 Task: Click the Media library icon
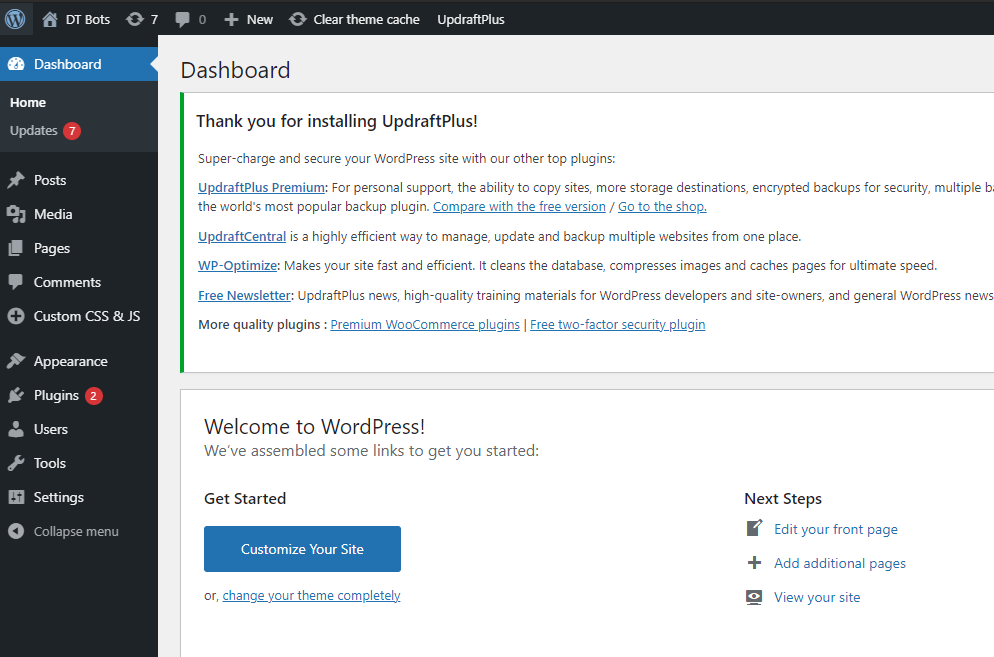(16, 214)
